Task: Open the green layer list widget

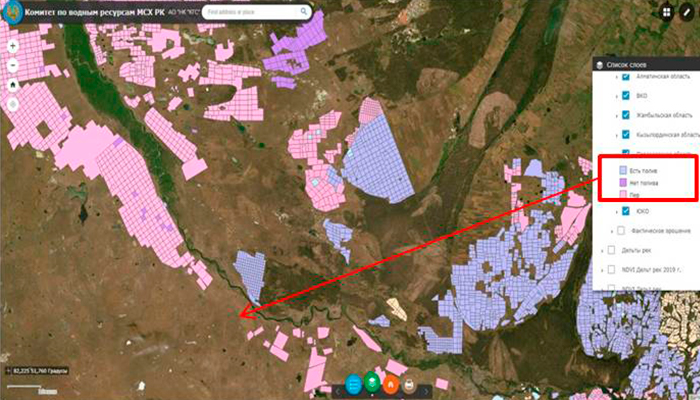Action: tap(371, 384)
